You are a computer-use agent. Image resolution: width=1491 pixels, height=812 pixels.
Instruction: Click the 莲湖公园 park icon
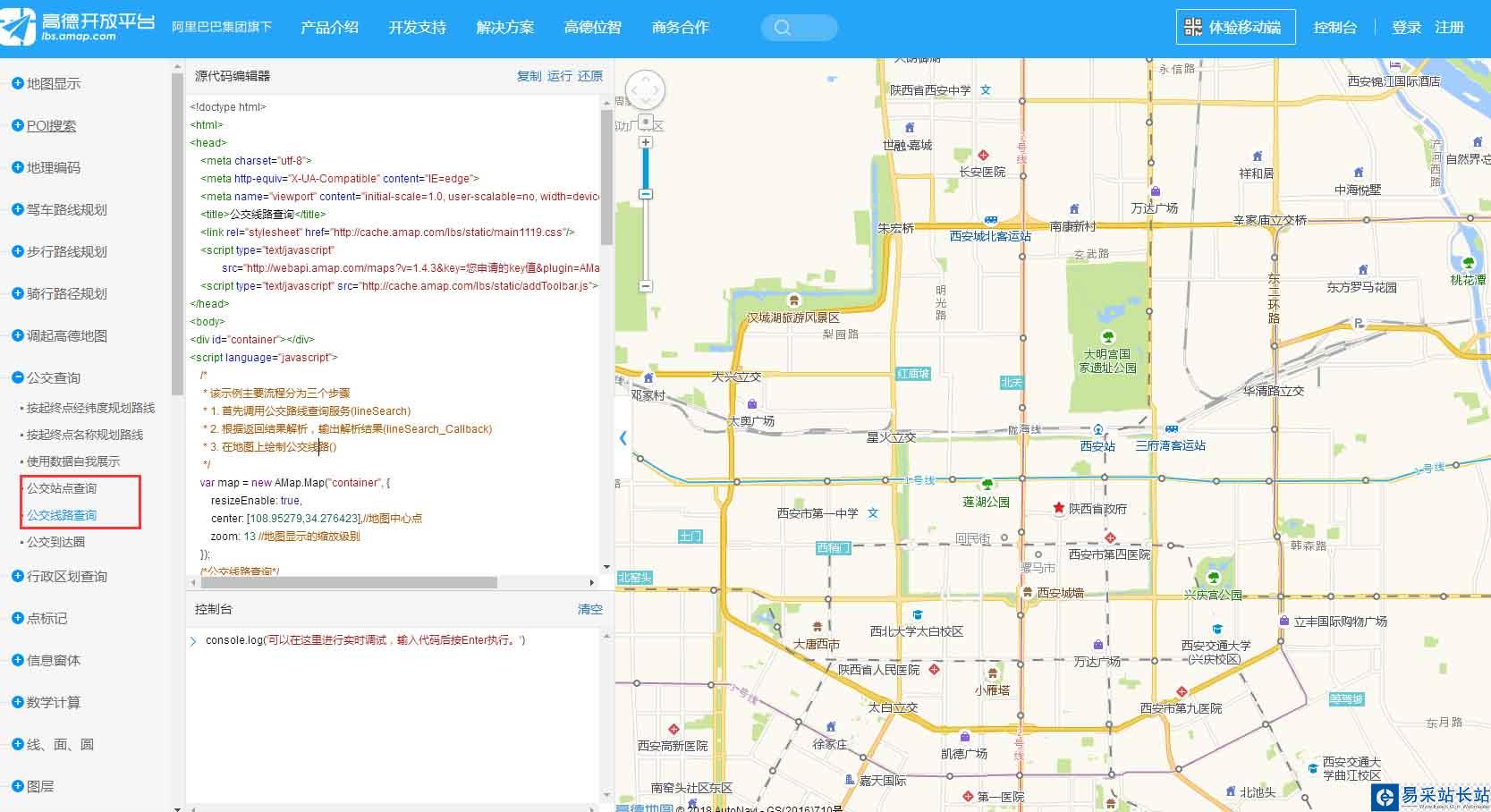coord(987,486)
